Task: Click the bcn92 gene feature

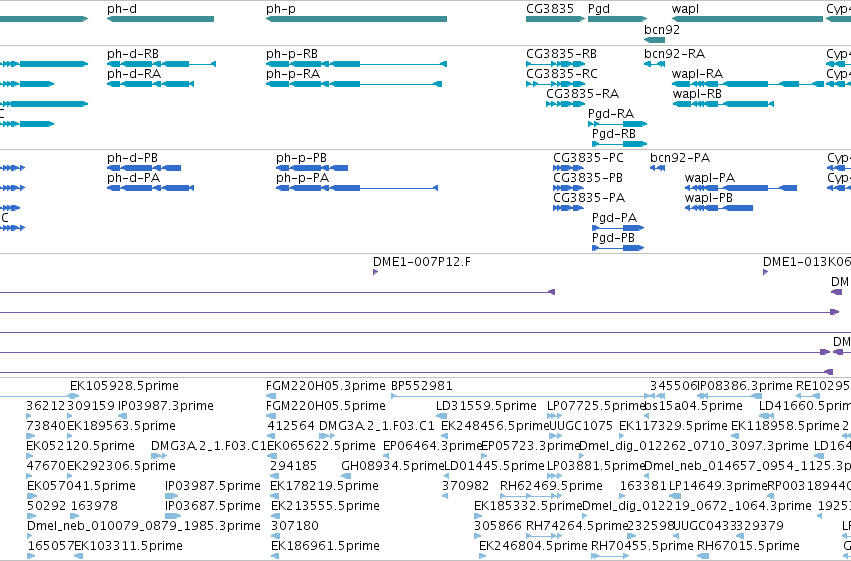Action: (655, 40)
